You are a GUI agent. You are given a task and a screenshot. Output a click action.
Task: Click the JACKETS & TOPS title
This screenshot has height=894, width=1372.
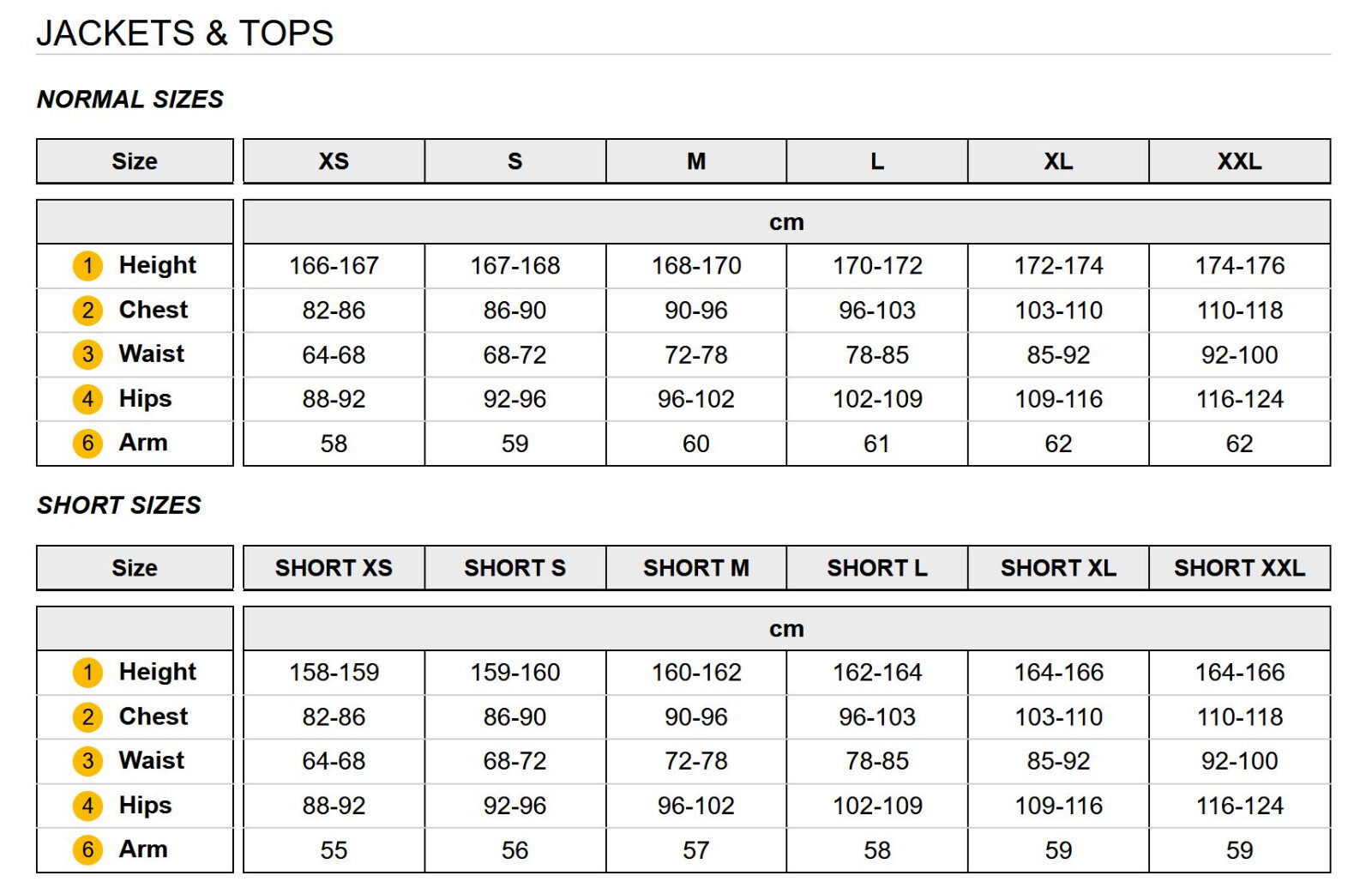tap(184, 33)
